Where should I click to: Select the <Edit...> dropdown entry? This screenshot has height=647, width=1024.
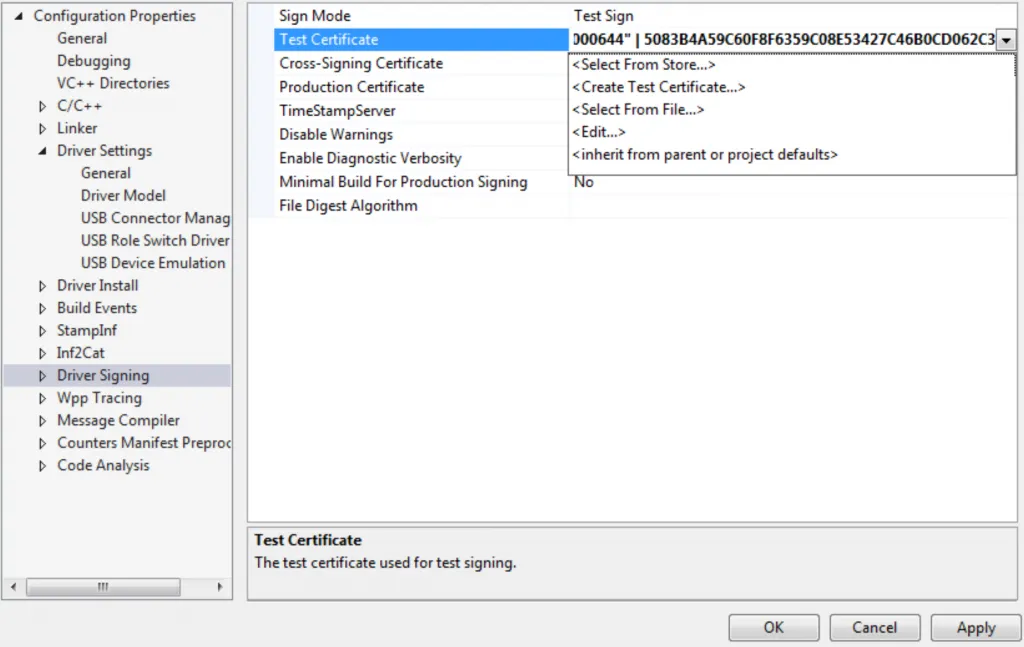coord(599,132)
